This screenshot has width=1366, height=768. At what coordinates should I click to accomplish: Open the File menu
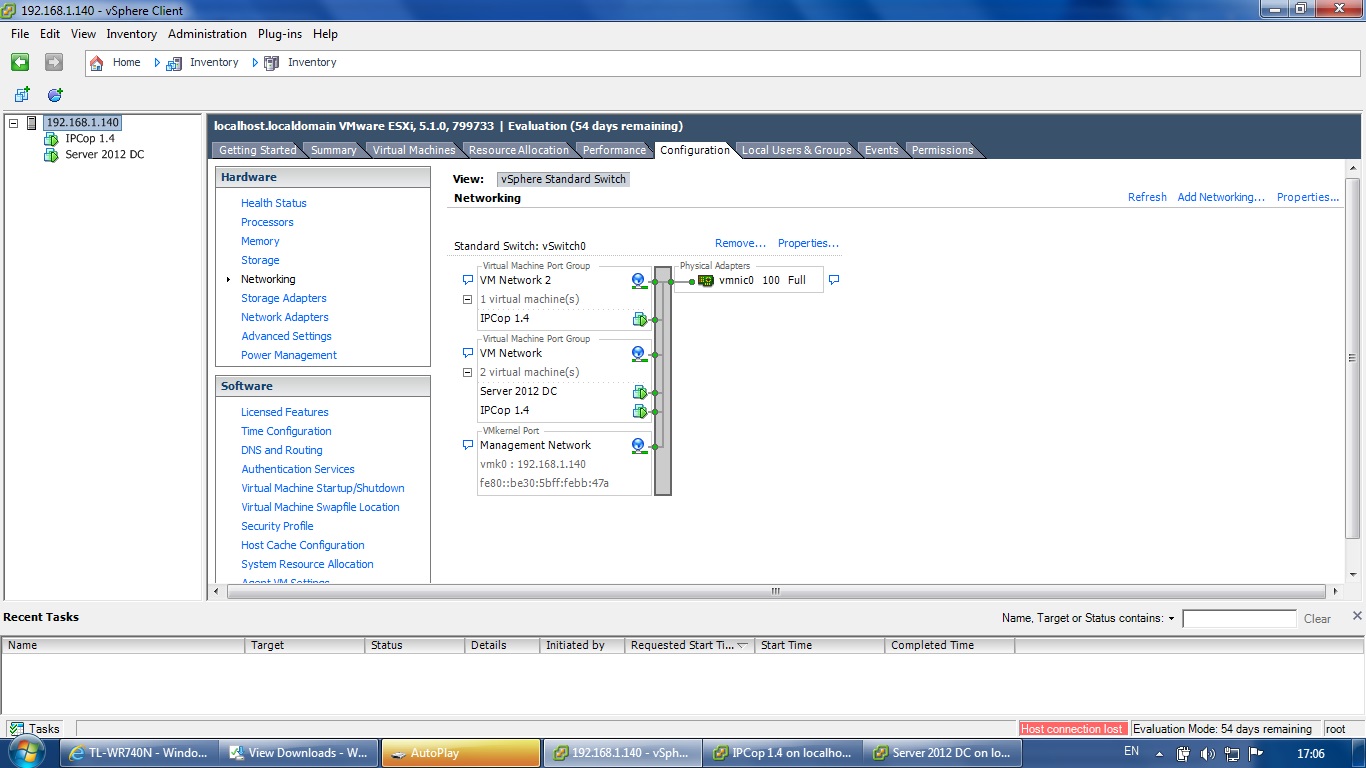click(x=20, y=34)
